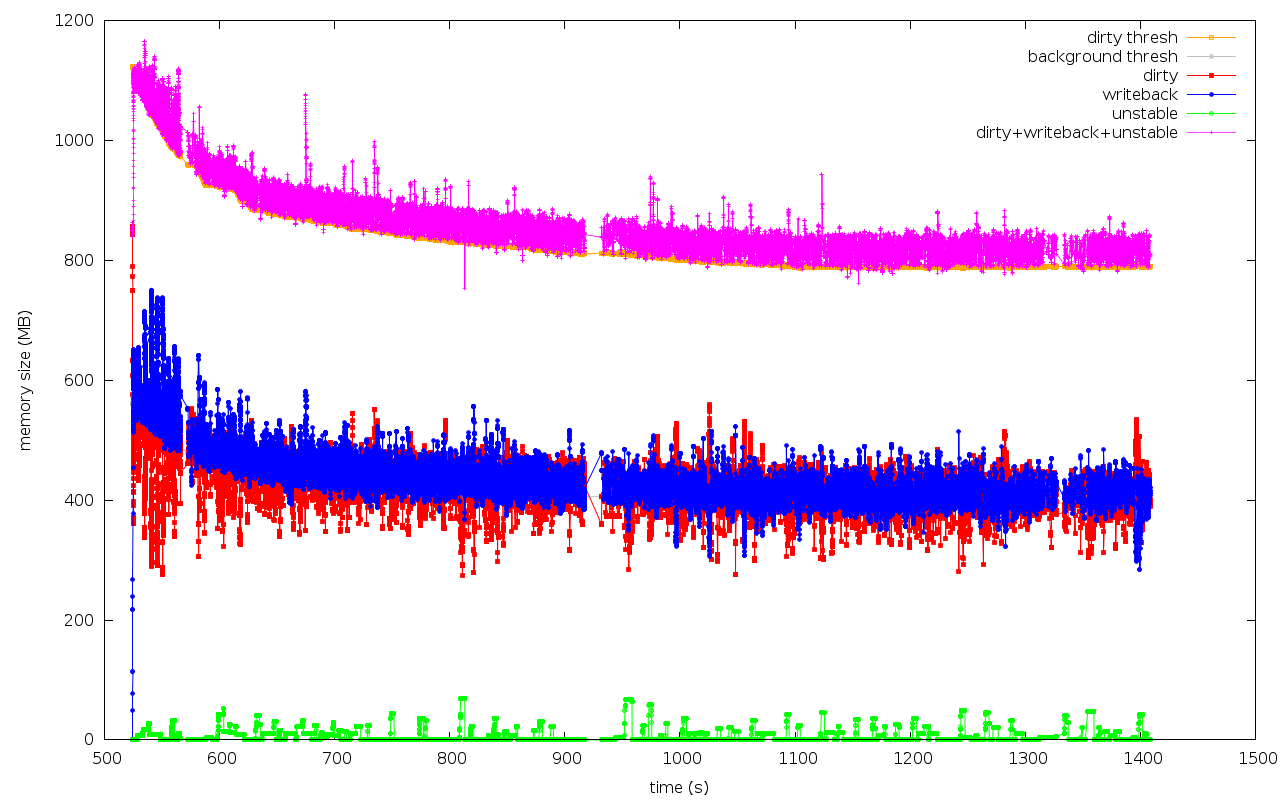Click the orange dirty thresh legend line sample
The height and width of the screenshot is (800, 1280).
(1211, 38)
